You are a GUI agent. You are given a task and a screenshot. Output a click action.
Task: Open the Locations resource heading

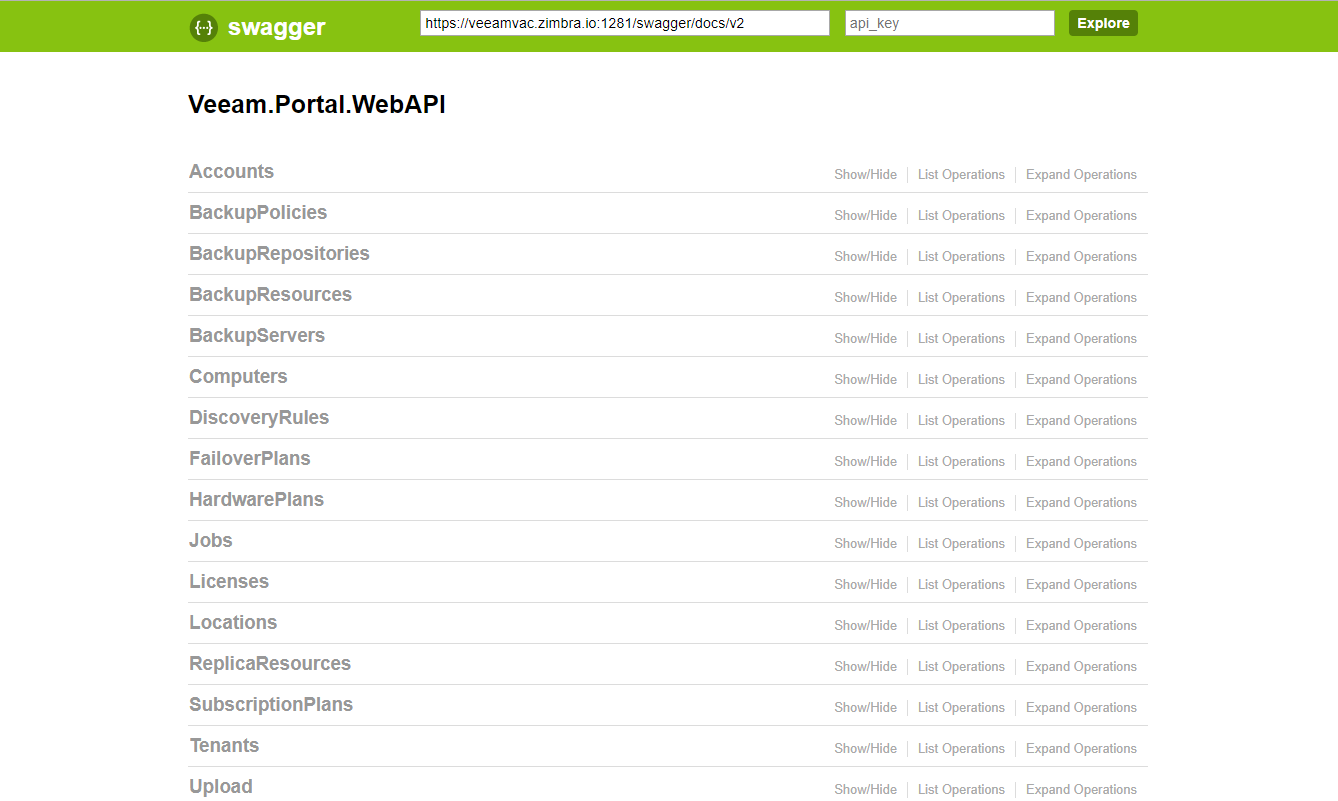233,623
